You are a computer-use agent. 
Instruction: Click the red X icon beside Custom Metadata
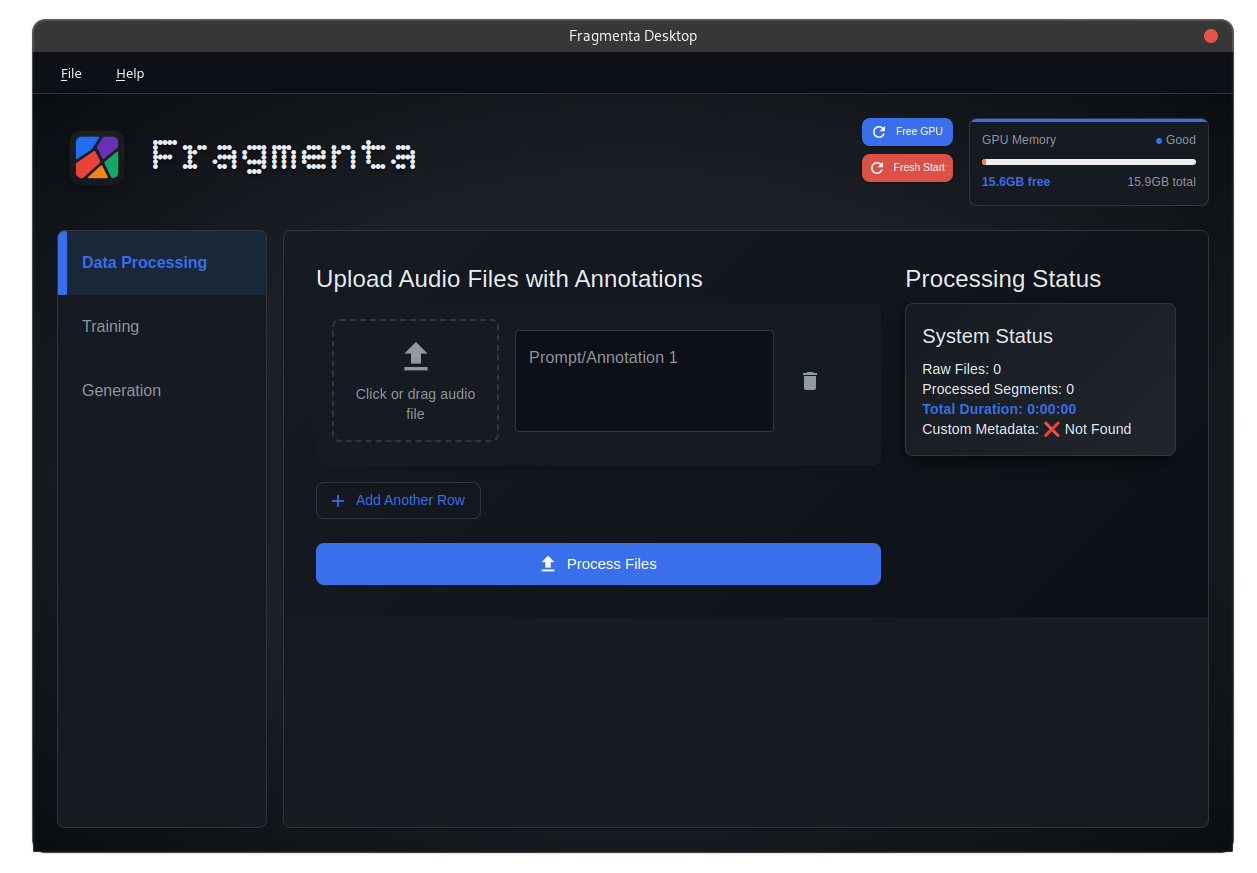point(1052,429)
